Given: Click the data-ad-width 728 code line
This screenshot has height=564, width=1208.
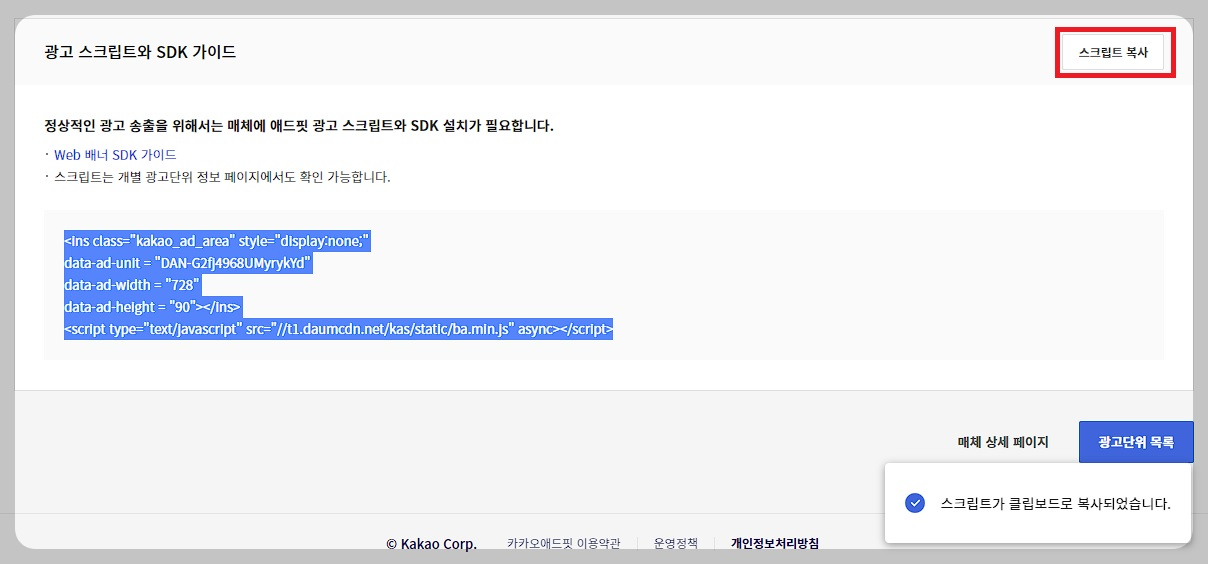Looking at the screenshot, I should point(133,285).
